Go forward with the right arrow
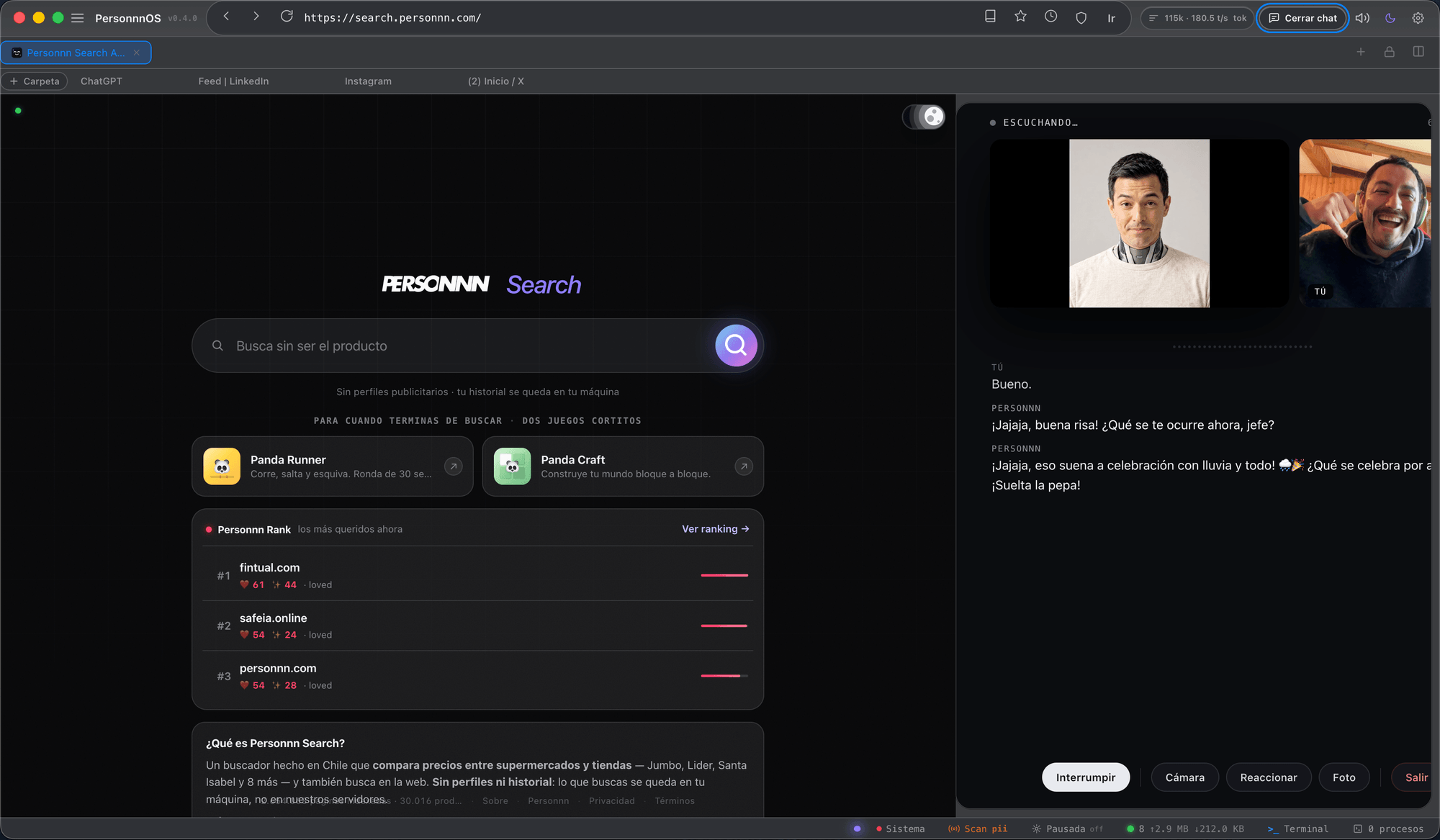Screen dimensions: 1440x840 (x=256, y=17)
